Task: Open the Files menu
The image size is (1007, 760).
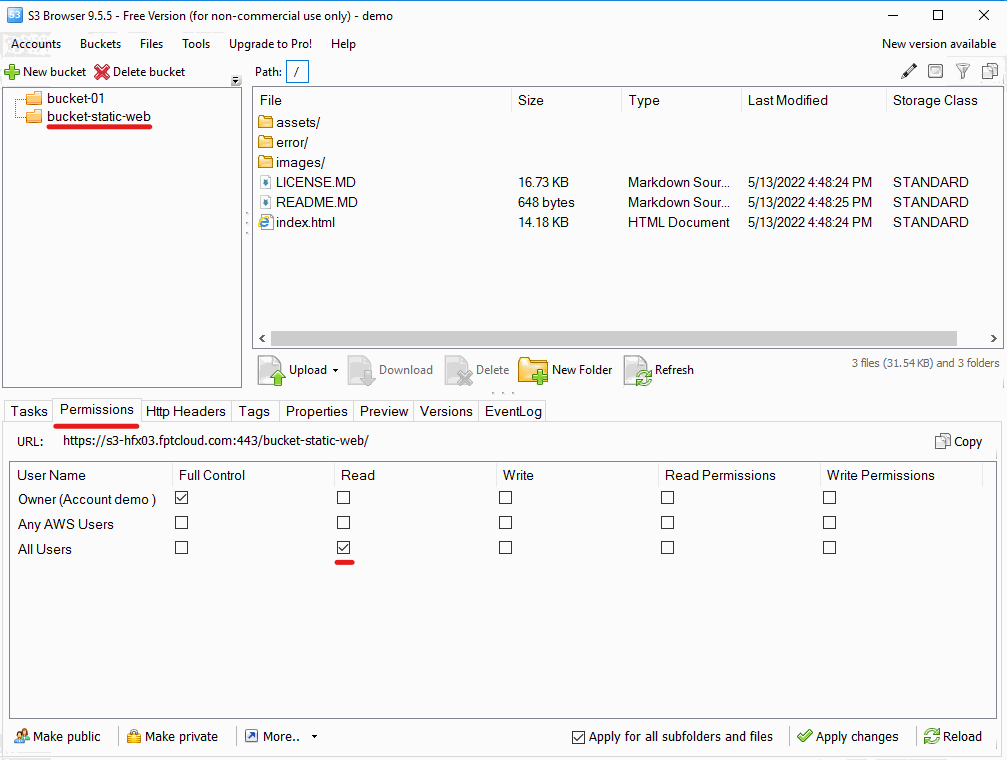Action: click(x=152, y=44)
